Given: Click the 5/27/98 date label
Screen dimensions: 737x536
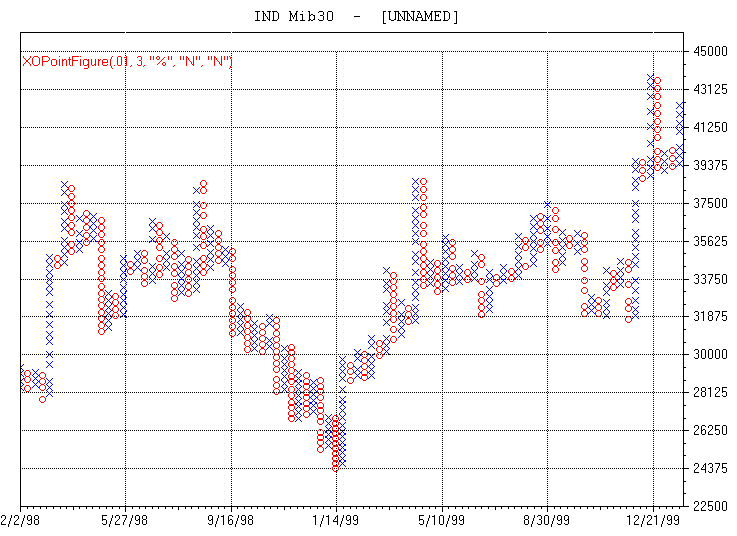Looking at the screenshot, I should 125,520.
